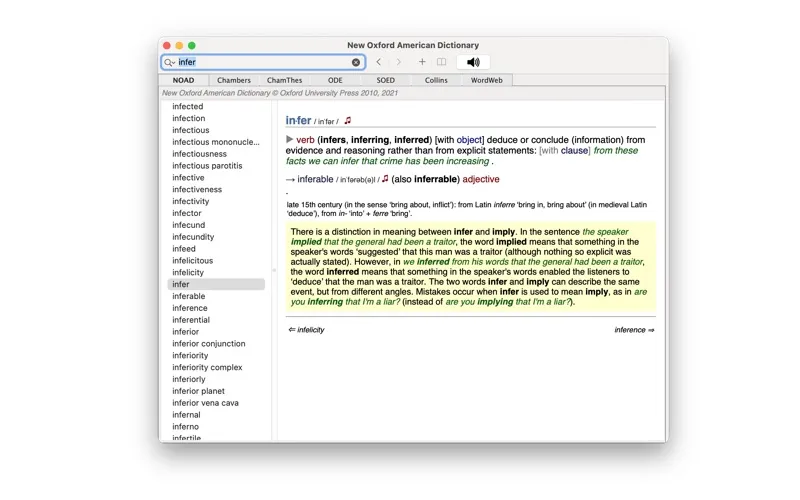Select highlighted 'infer' list row

(216, 284)
